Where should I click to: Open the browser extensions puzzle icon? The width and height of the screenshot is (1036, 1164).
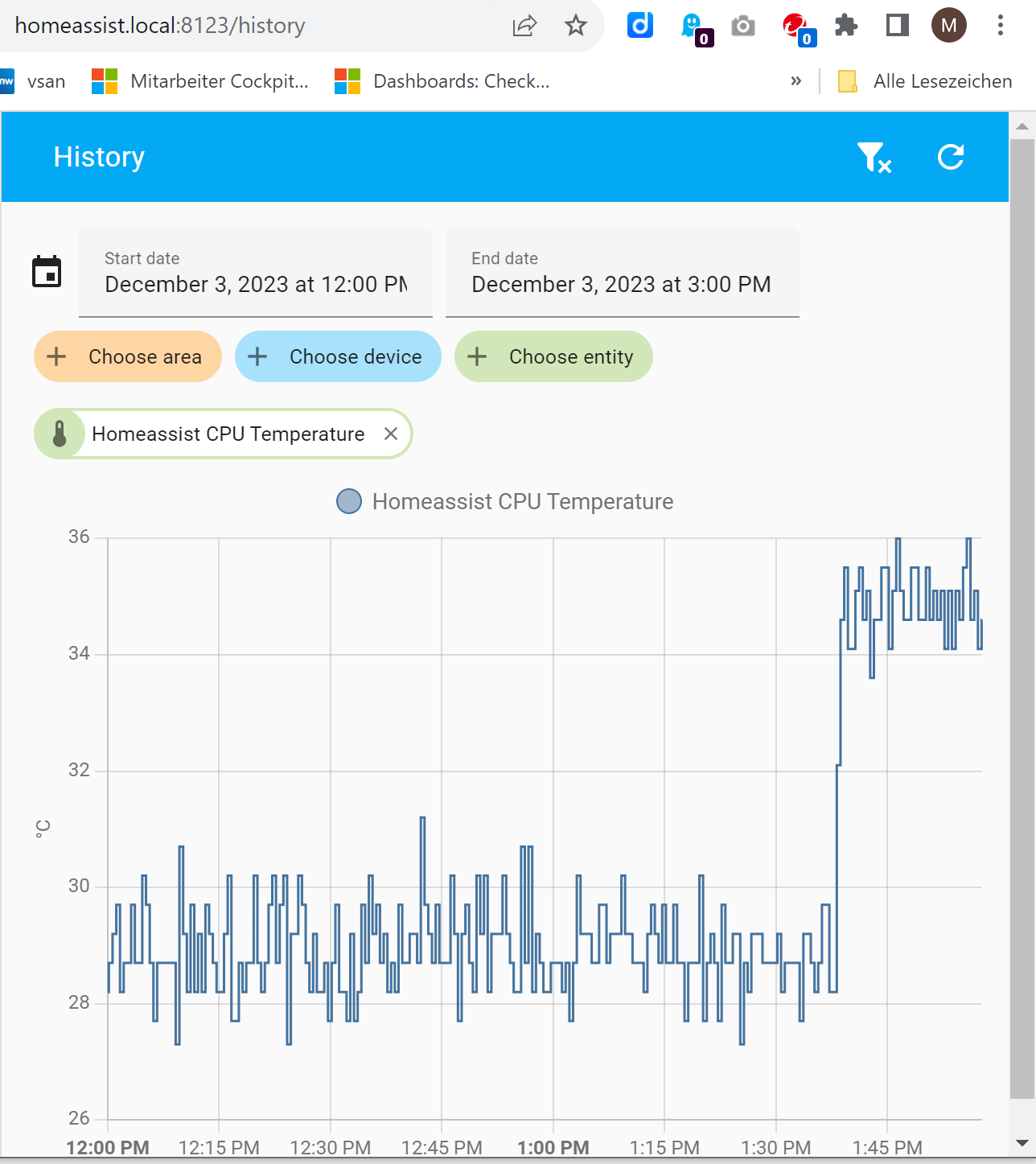coord(845,26)
